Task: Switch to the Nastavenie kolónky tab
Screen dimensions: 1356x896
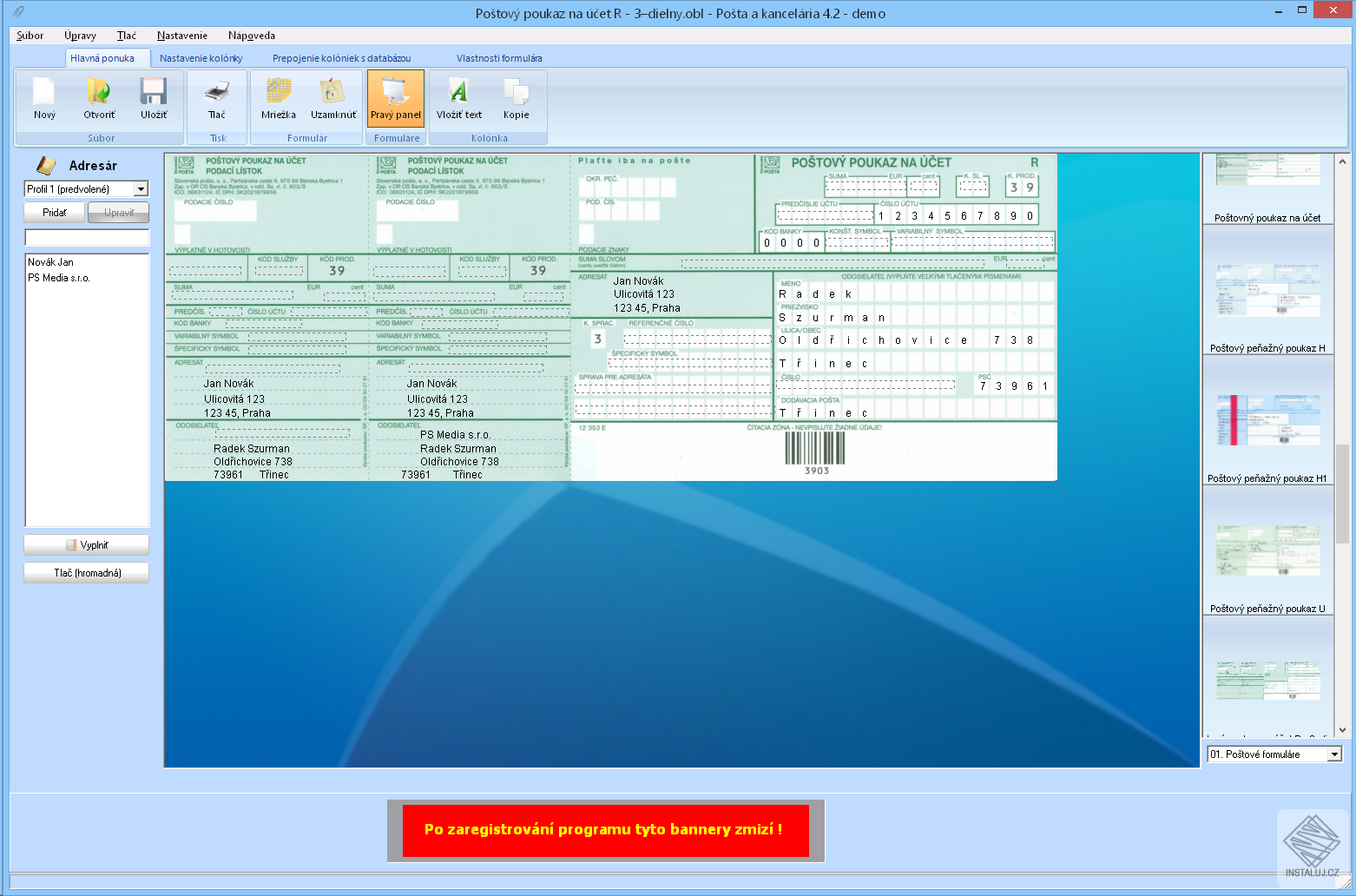Action: click(x=201, y=58)
